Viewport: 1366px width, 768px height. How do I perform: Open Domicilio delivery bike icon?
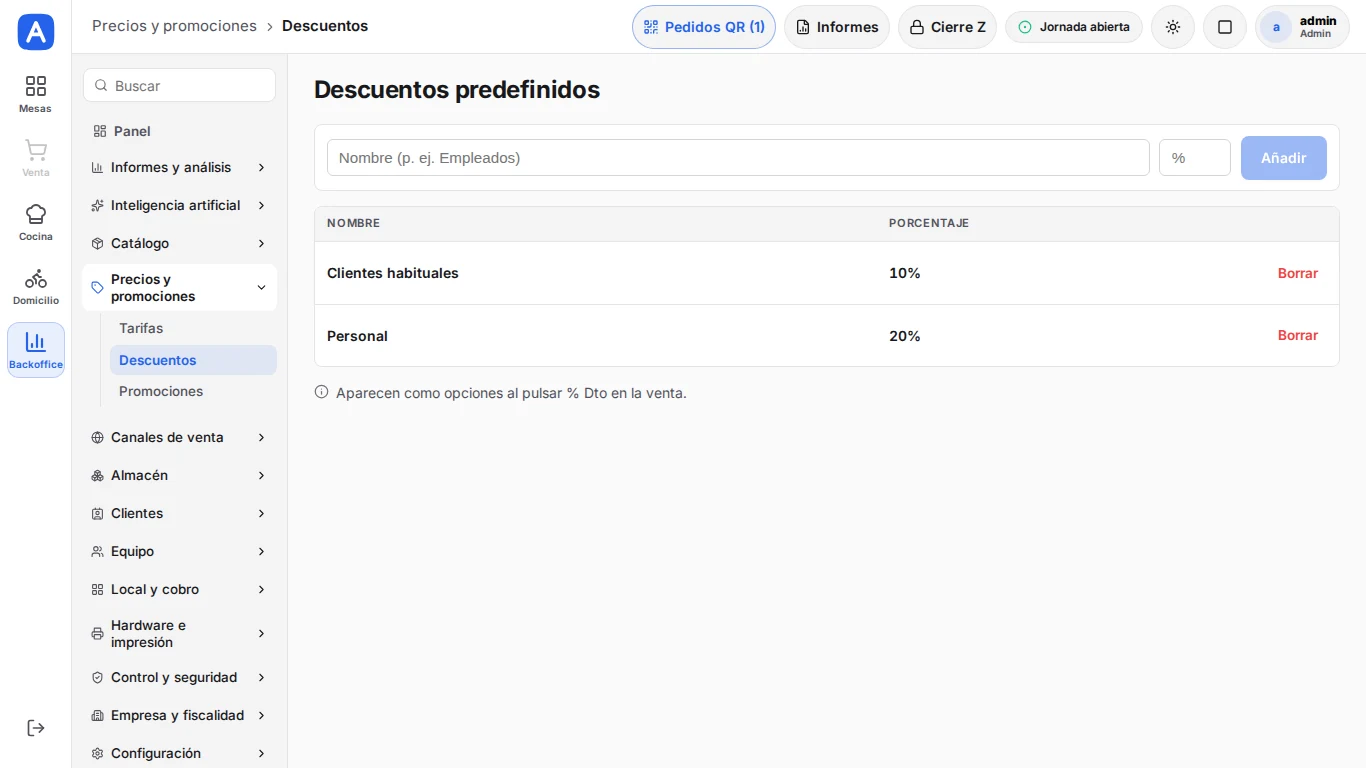(36, 286)
